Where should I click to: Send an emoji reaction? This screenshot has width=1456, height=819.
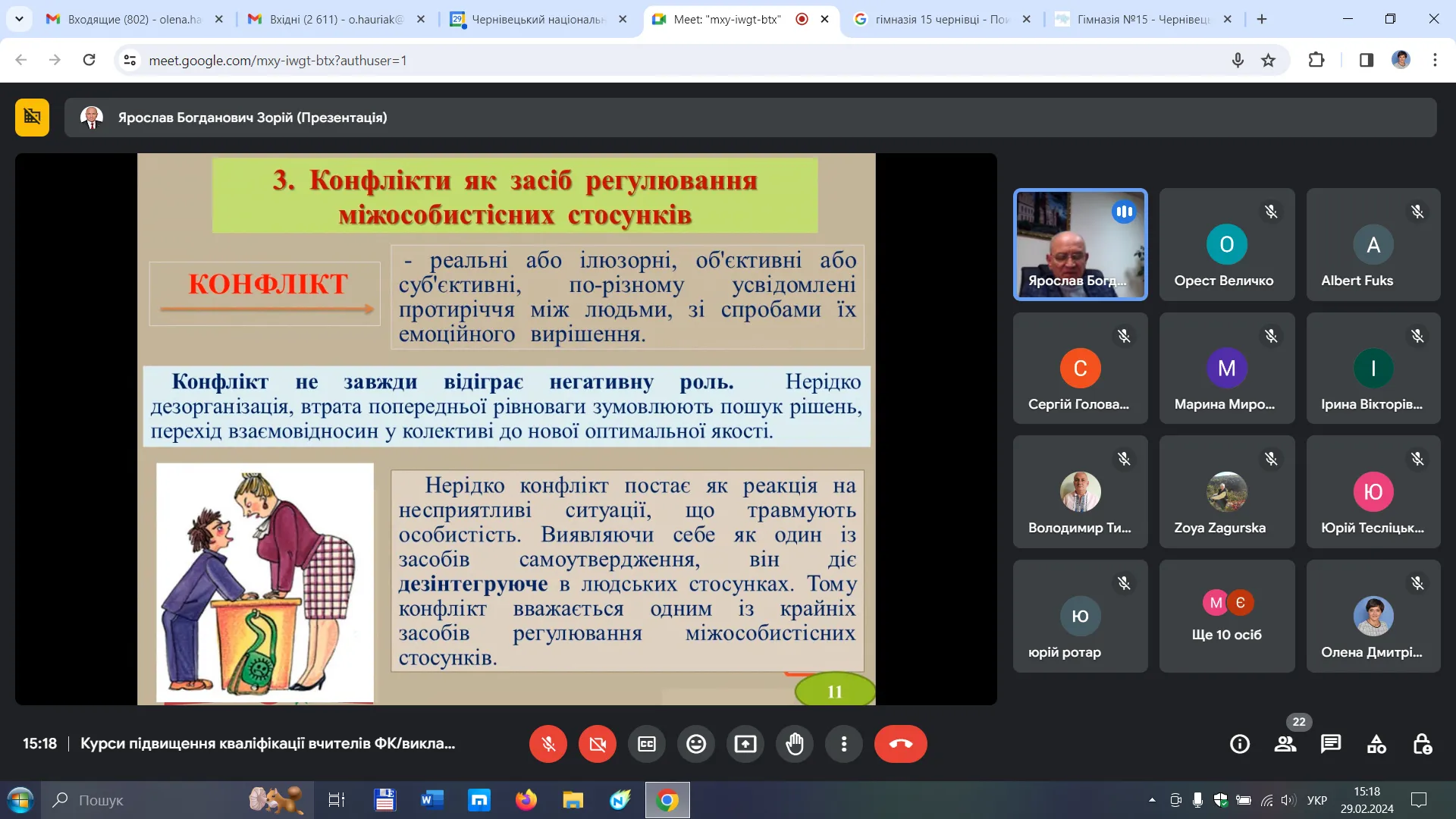696,744
